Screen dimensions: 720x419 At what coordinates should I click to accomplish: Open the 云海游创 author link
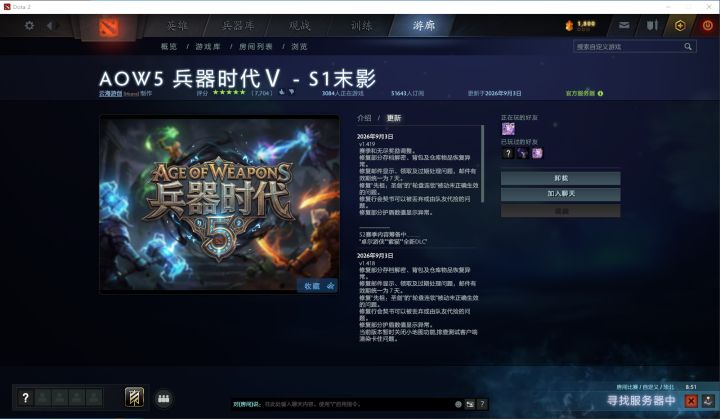click(x=111, y=93)
